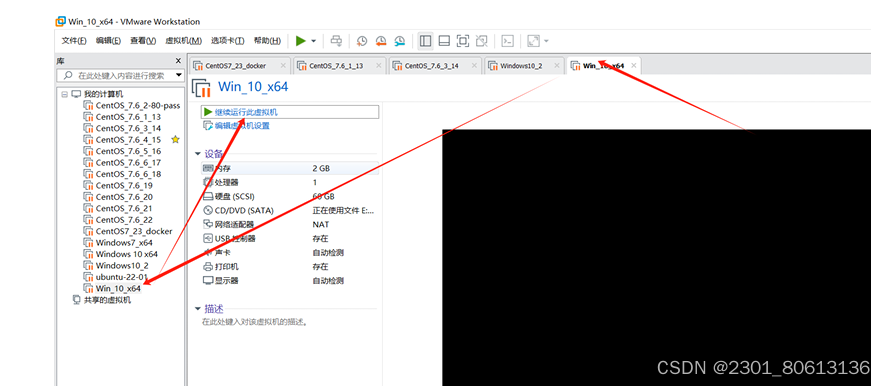Toggle the thumbnail bar view icon
This screenshot has width=886, height=387.
(444, 41)
